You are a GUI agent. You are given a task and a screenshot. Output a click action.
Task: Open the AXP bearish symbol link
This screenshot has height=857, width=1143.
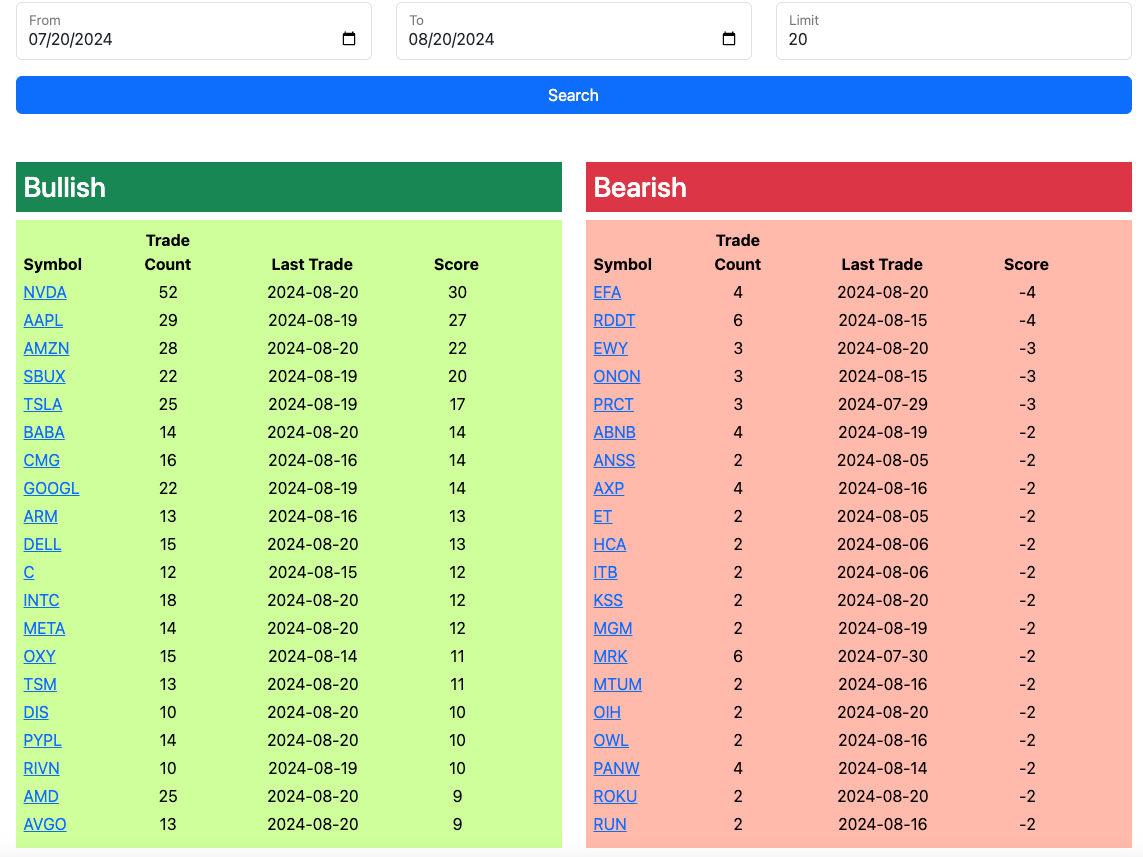(x=609, y=488)
